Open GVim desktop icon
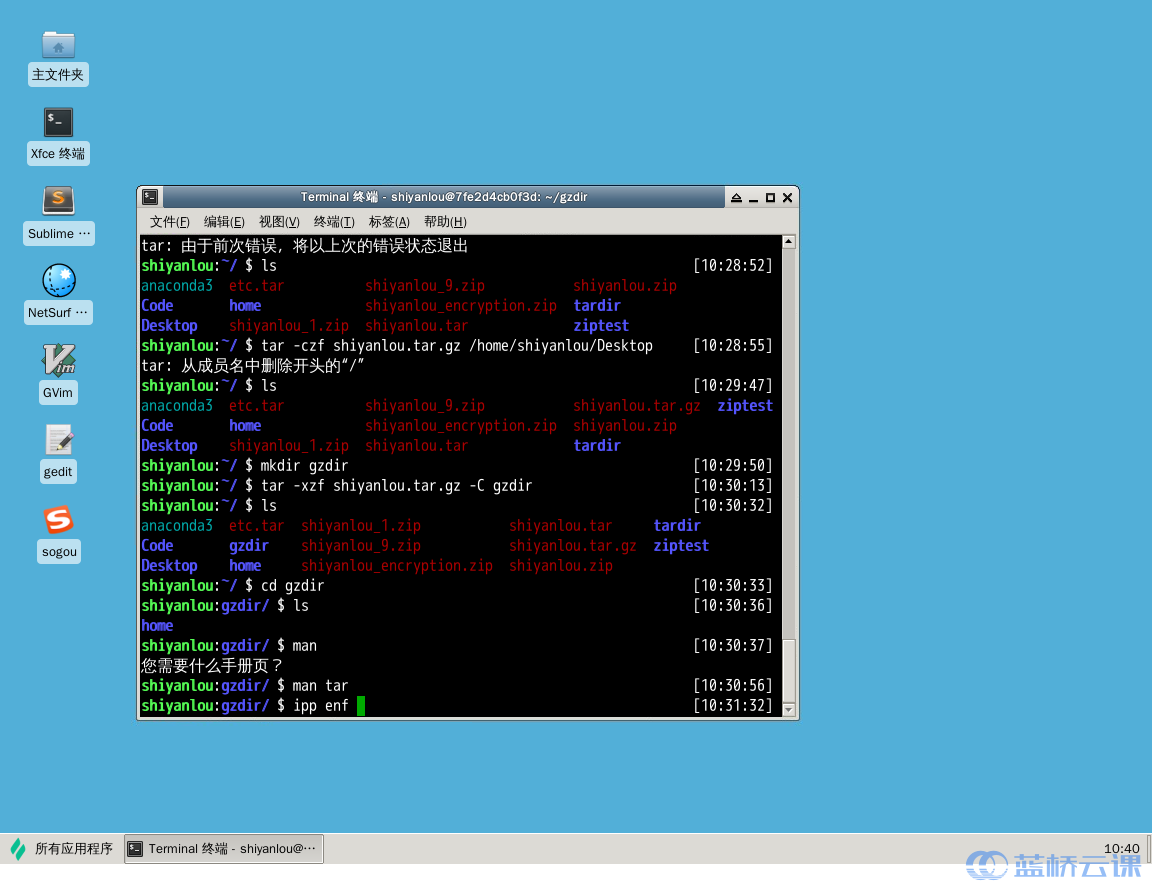Image resolution: width=1152 pixels, height=896 pixels. (58, 360)
